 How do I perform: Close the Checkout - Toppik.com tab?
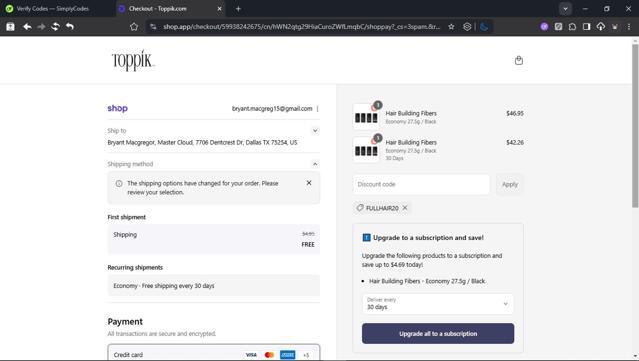click(219, 9)
